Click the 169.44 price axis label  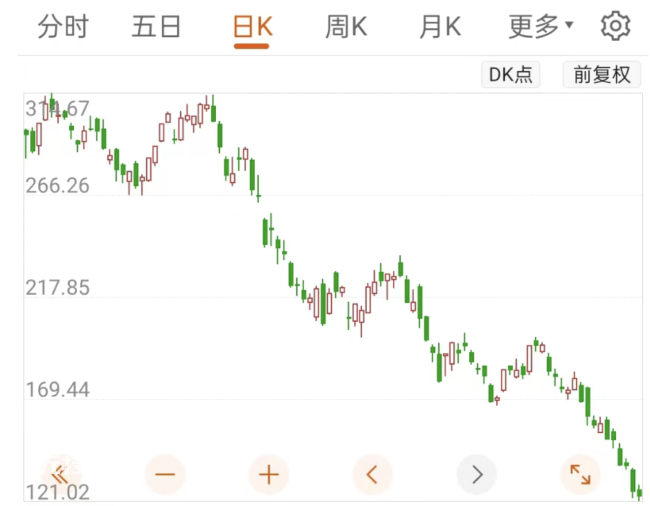coord(57,390)
